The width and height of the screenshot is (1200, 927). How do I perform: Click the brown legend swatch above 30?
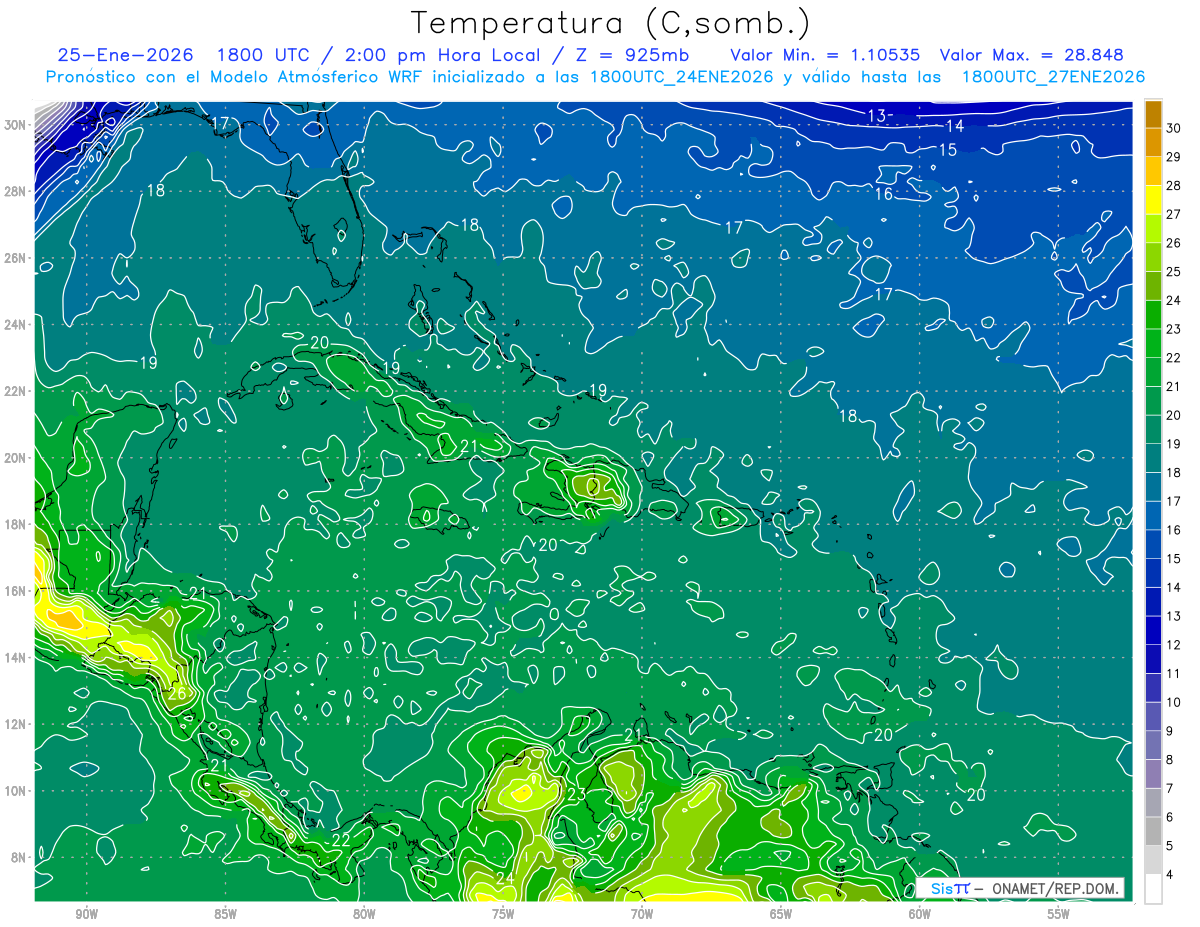click(x=1153, y=114)
